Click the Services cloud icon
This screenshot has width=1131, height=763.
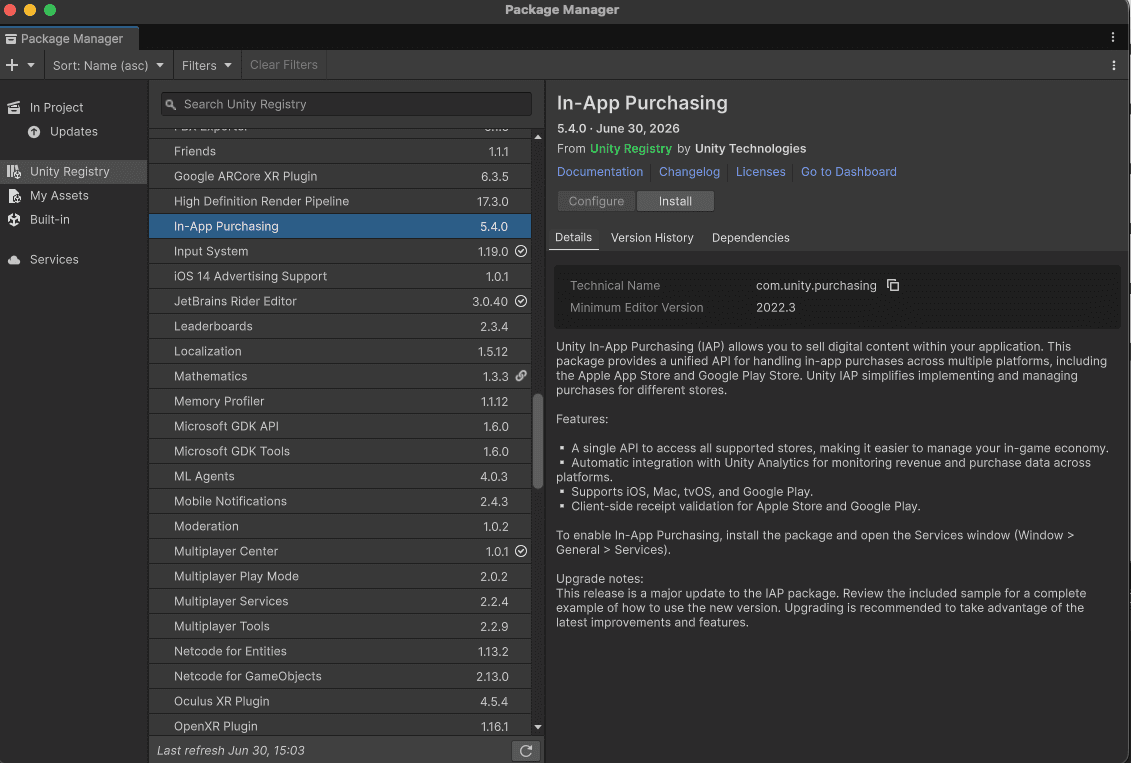(x=14, y=260)
